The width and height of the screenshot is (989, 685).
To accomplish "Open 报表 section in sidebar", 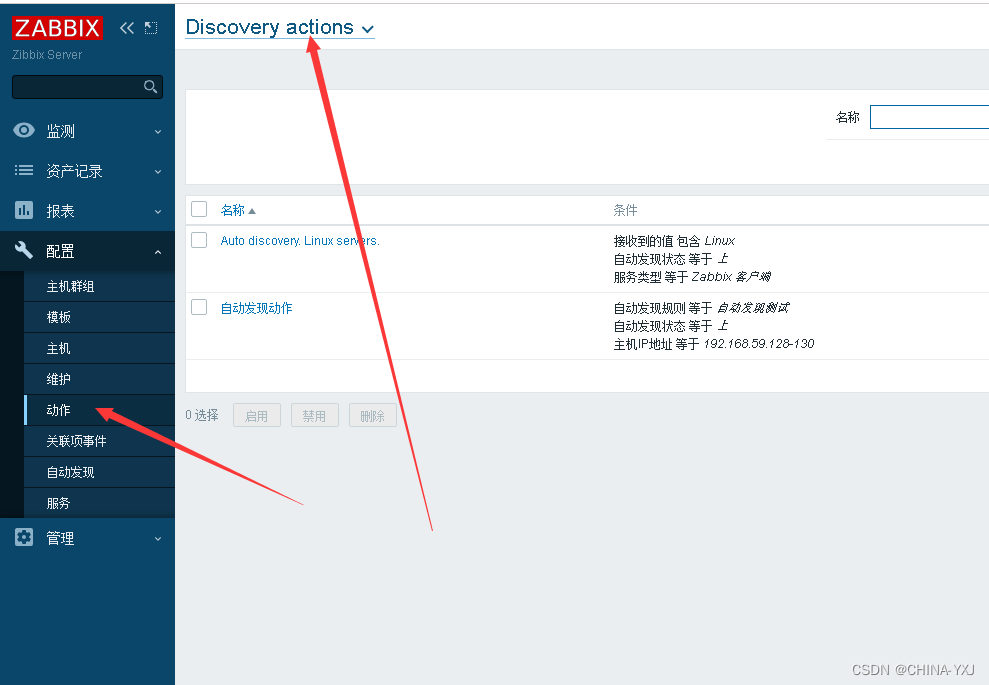I will (x=87, y=211).
